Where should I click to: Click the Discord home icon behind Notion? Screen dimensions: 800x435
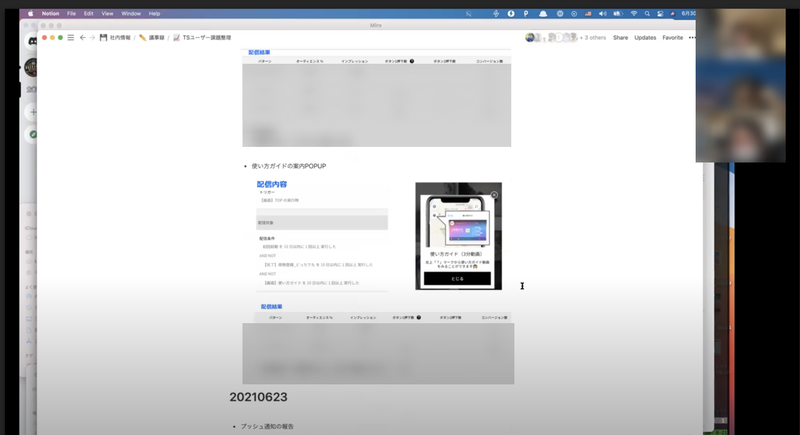point(32,41)
